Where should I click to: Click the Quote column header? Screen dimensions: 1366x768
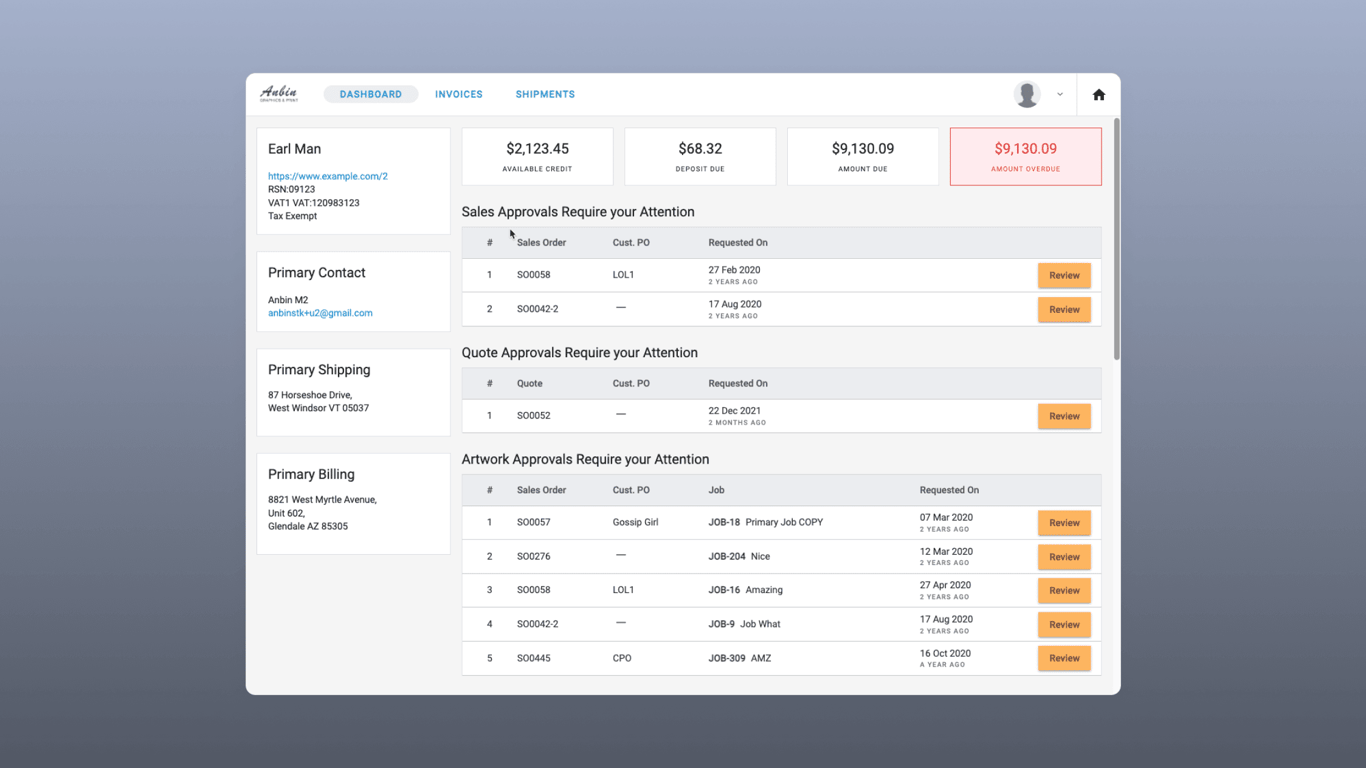[529, 383]
